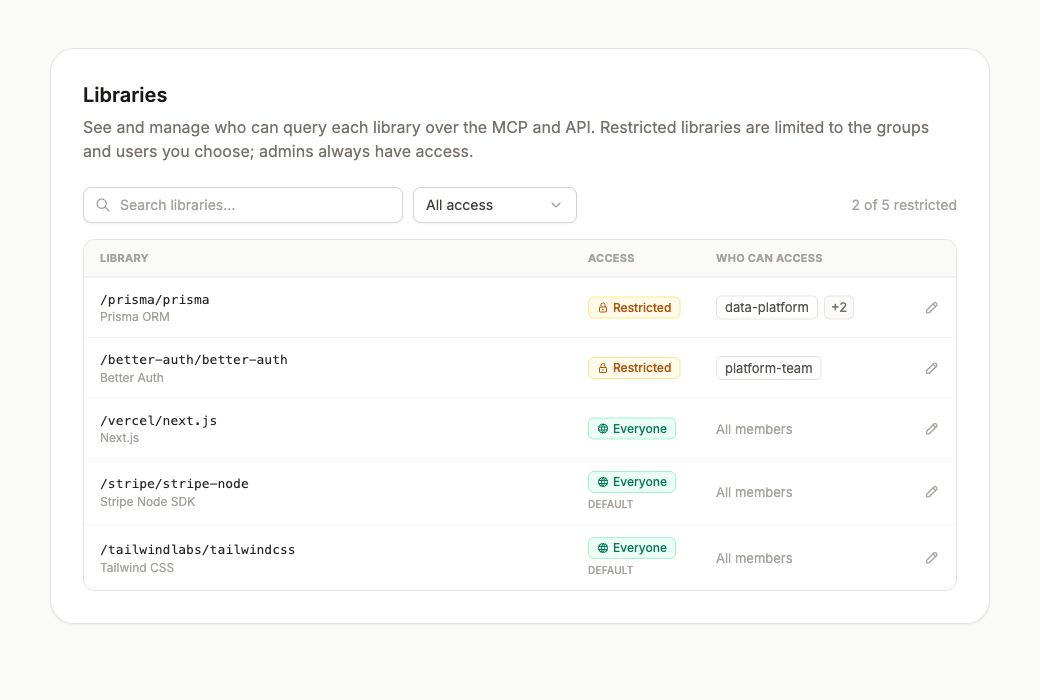Click Everyone badge for Tailwind CSS
This screenshot has height=700, width=1040.
tap(632, 548)
